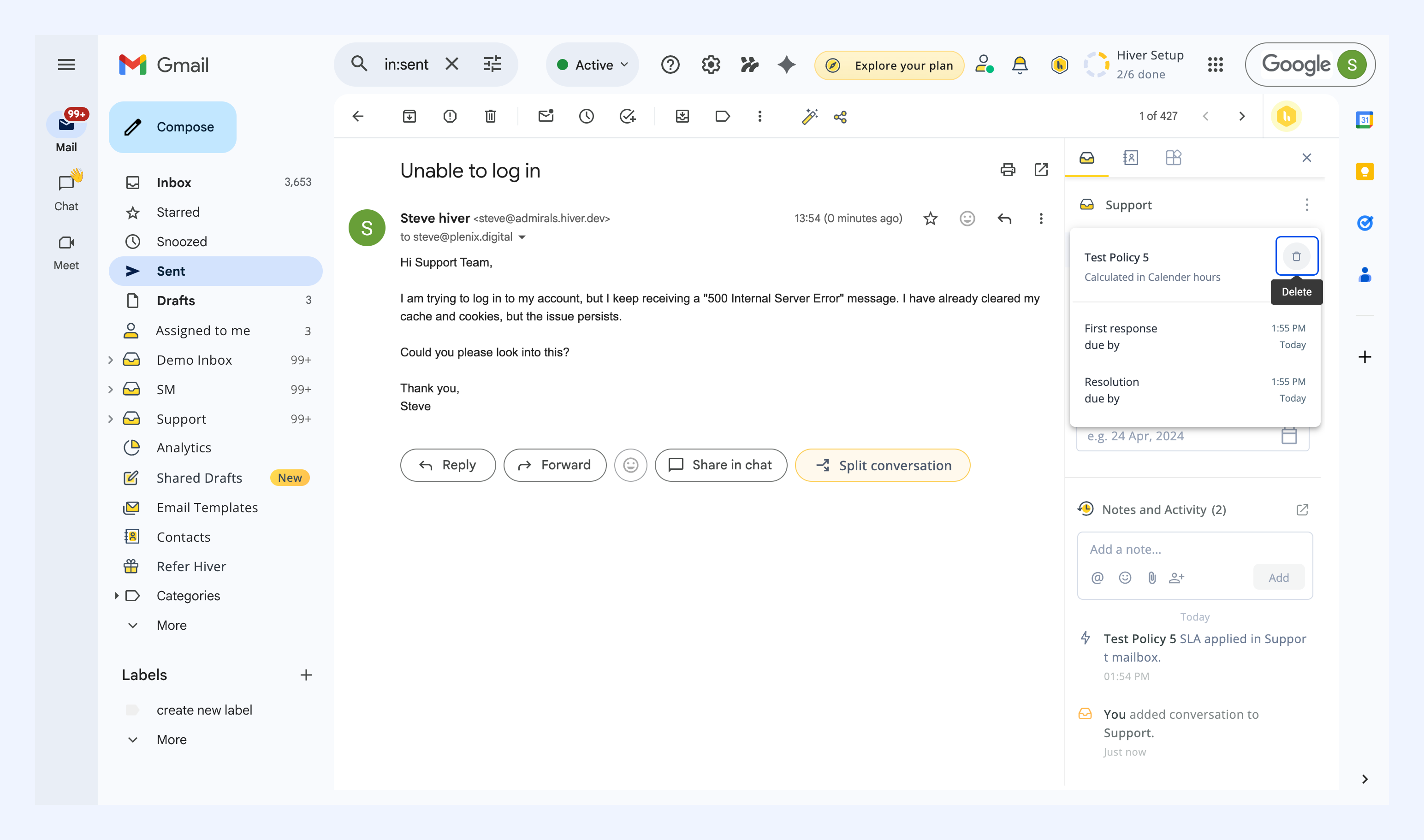The height and width of the screenshot is (840, 1424).
Task: Star the Steve hiver message
Action: pos(930,219)
